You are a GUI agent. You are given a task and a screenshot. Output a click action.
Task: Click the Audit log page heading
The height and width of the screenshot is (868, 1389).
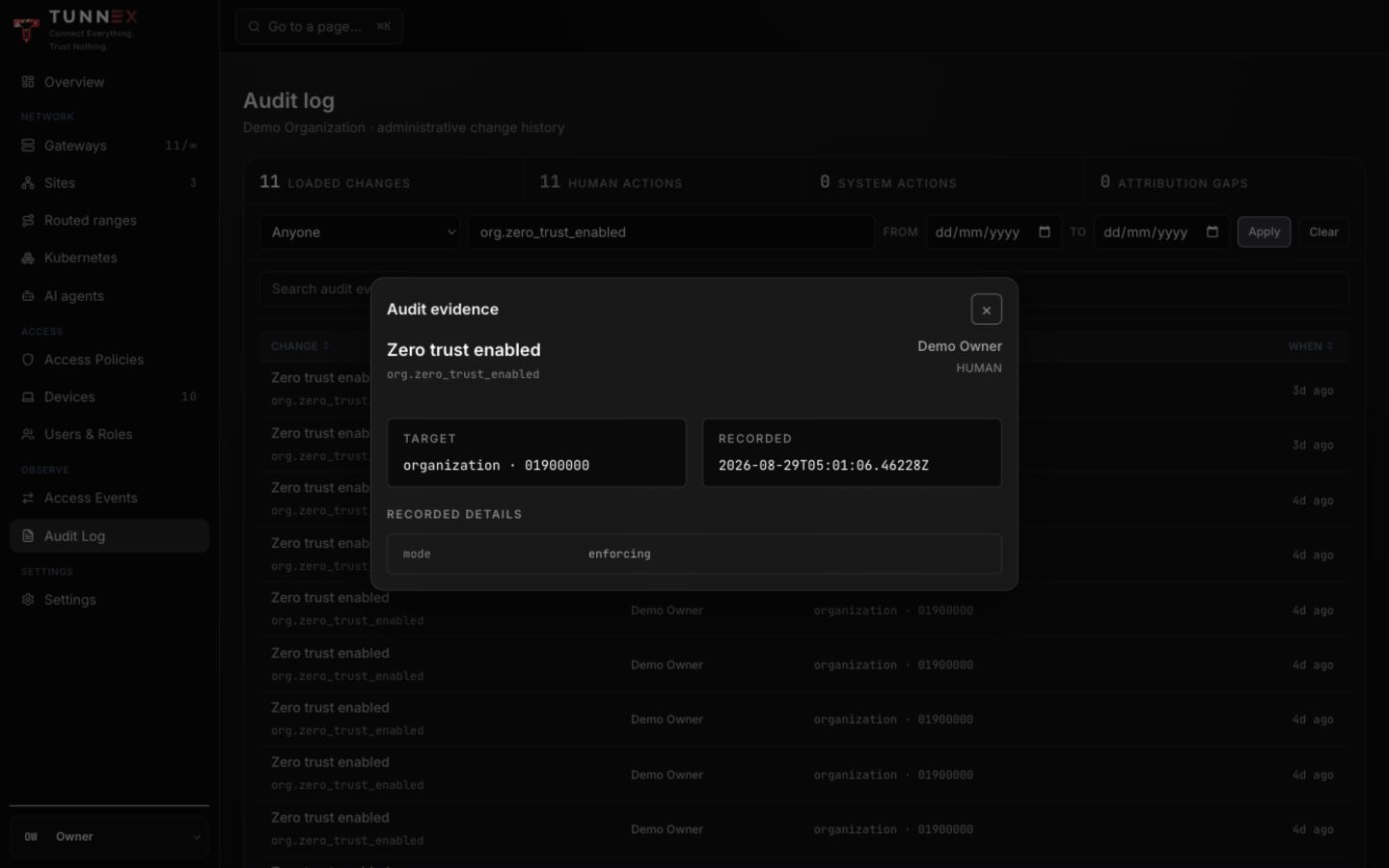[x=288, y=100]
